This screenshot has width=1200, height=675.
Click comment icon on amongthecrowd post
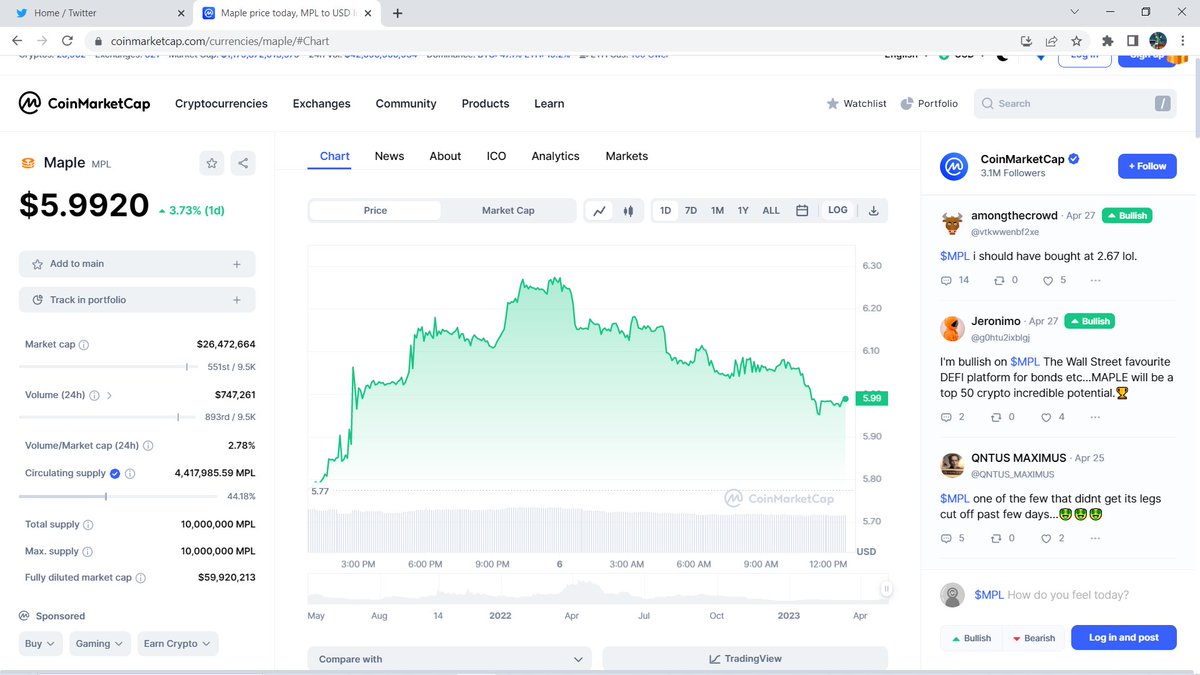pyautogui.click(x=946, y=280)
